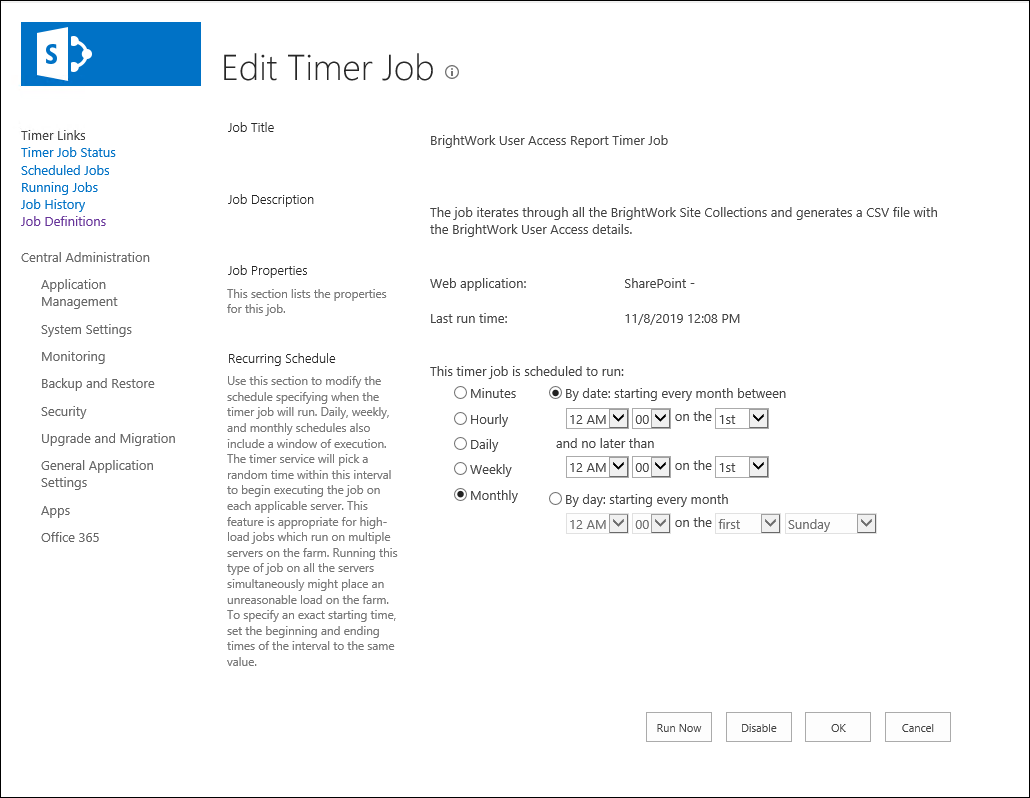The width and height of the screenshot is (1030, 798).
Task: Open the no-later-than hour dropdown
Action: tap(596, 467)
